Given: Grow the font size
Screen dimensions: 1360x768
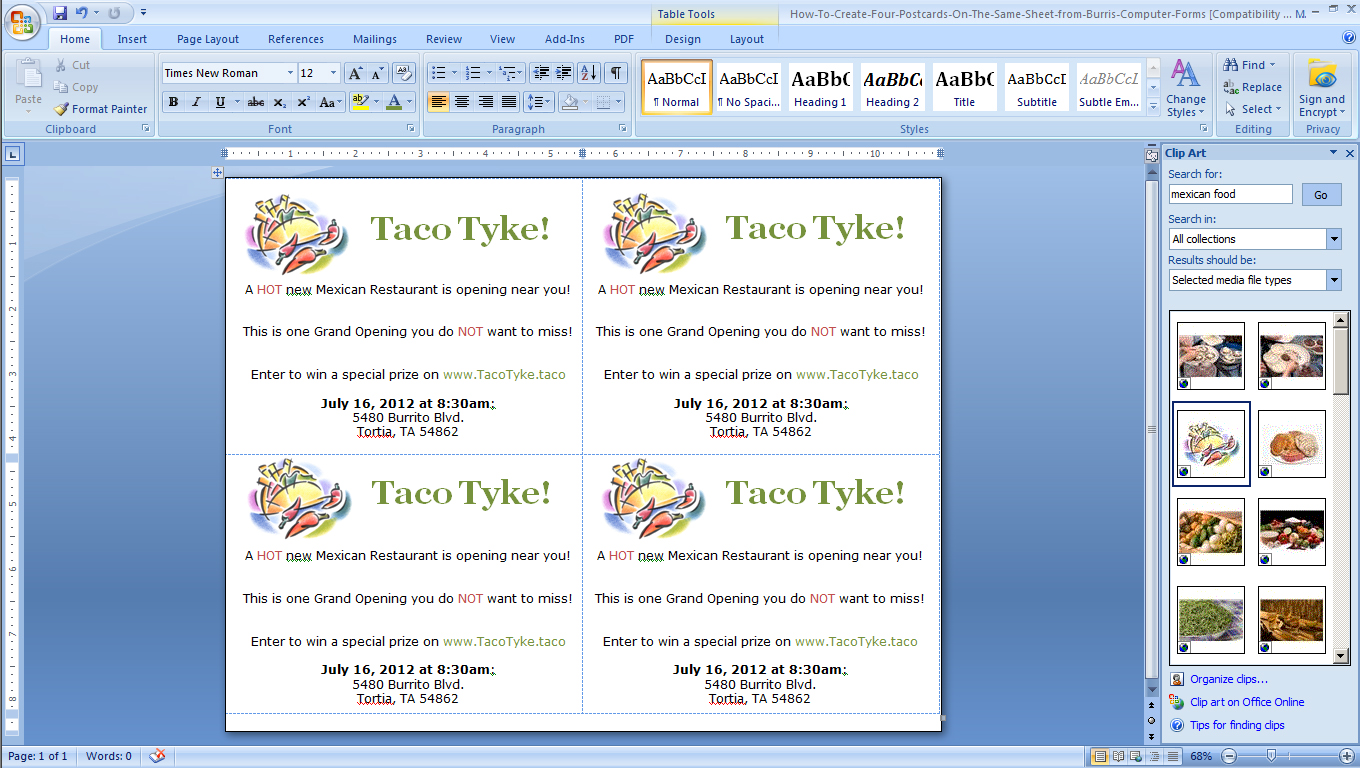Looking at the screenshot, I should (x=355, y=73).
